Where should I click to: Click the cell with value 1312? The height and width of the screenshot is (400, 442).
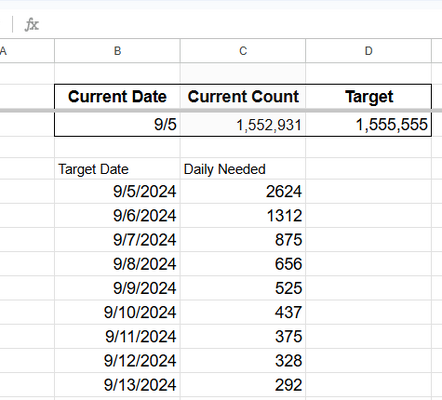[x=243, y=216]
